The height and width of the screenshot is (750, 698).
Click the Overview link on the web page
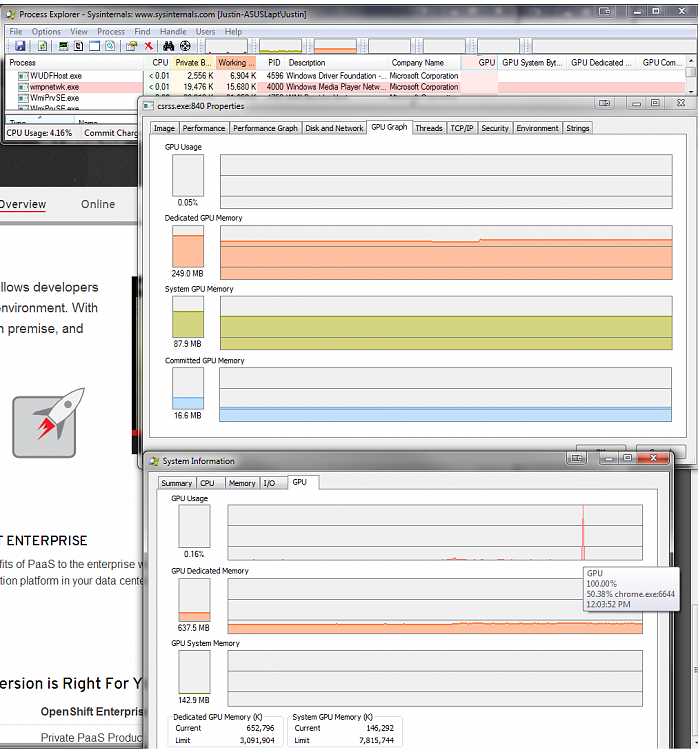click(x=22, y=204)
